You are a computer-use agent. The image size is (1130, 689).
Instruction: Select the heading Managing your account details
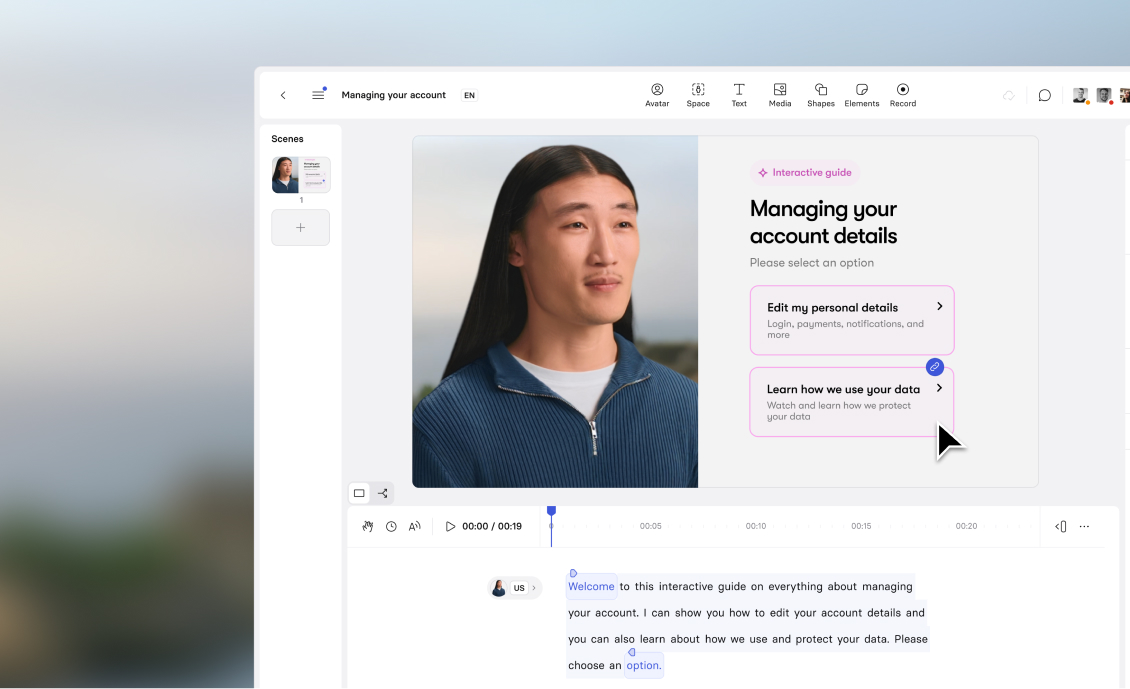(823, 222)
